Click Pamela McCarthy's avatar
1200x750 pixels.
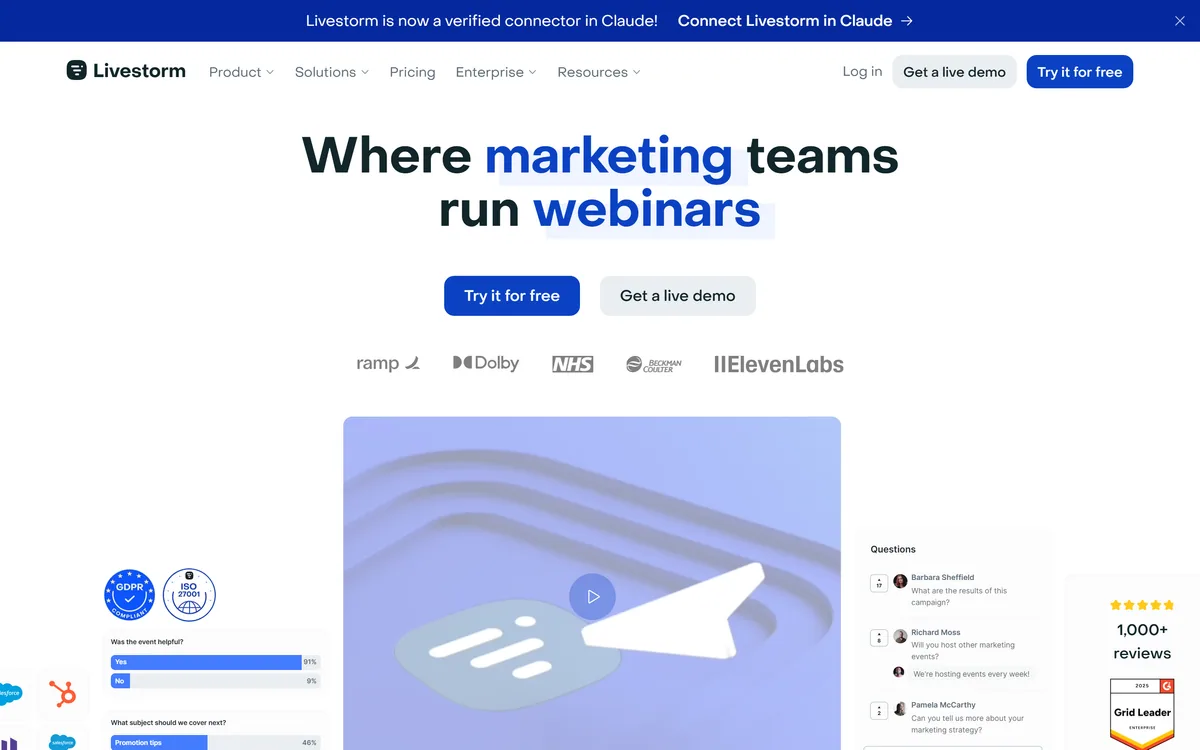pyautogui.click(x=900, y=709)
